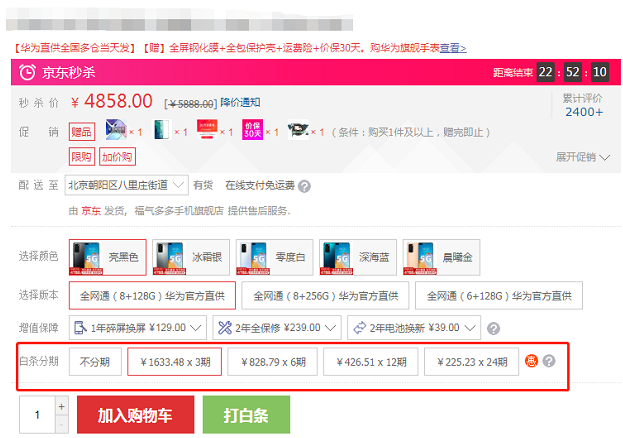Open the 2年全保修 ¥239.00 dropdown
Screen dimensions: 623x438
[277, 328]
